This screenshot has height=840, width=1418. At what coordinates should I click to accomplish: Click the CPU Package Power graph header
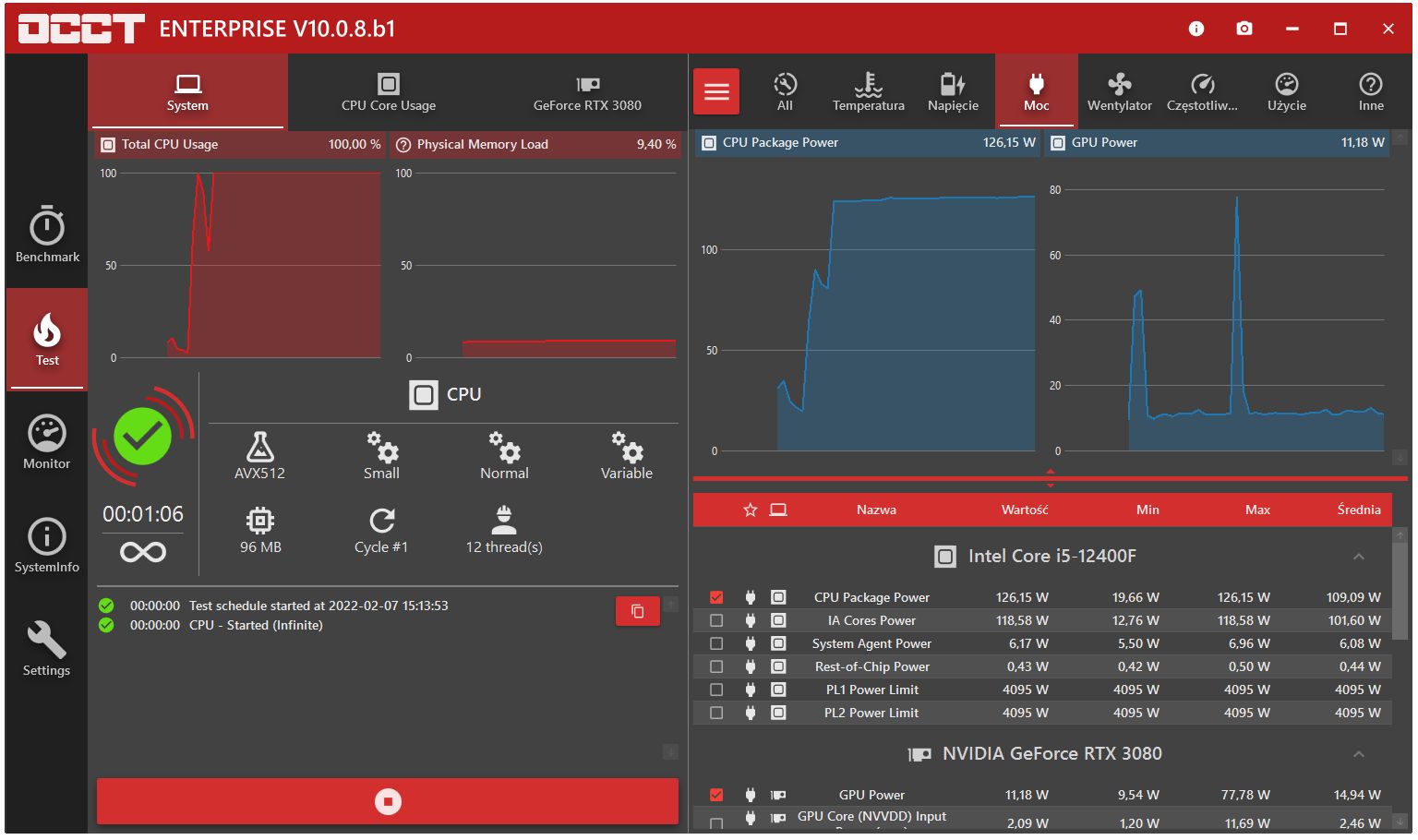(x=867, y=142)
